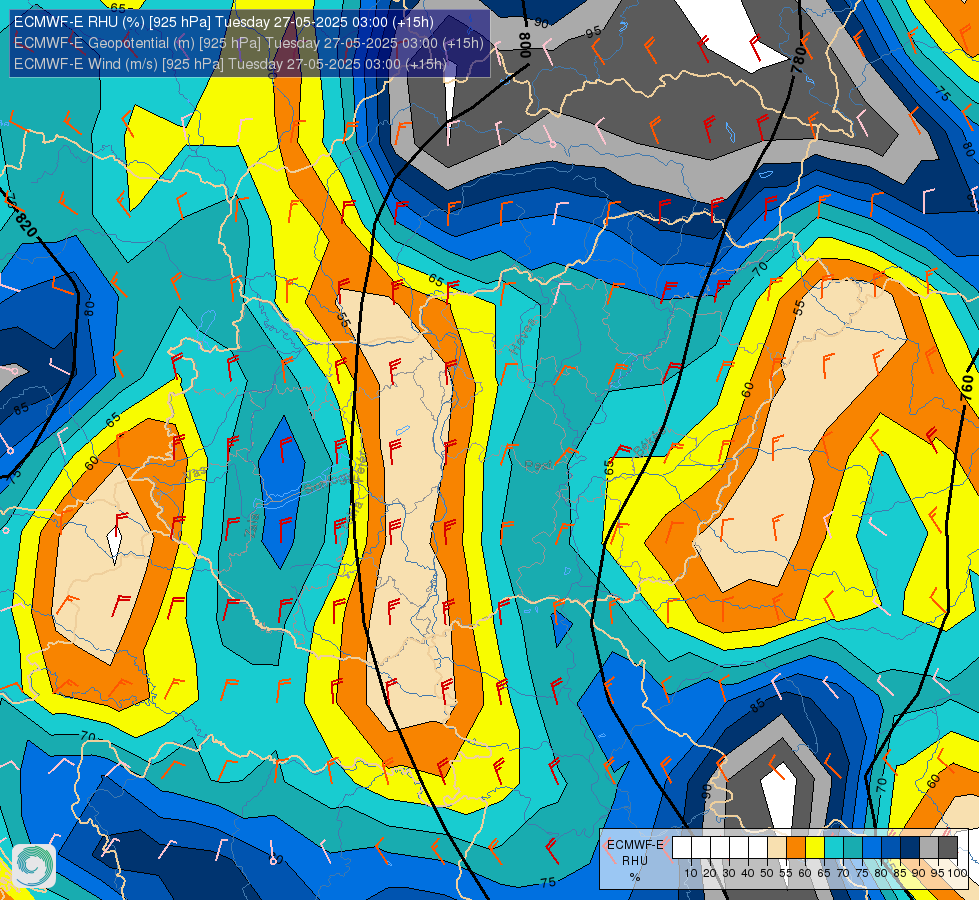The width and height of the screenshot is (979, 900).
Task: Select the ECMWF-E Wind (m/s) layer title
Action: (x=230, y=64)
